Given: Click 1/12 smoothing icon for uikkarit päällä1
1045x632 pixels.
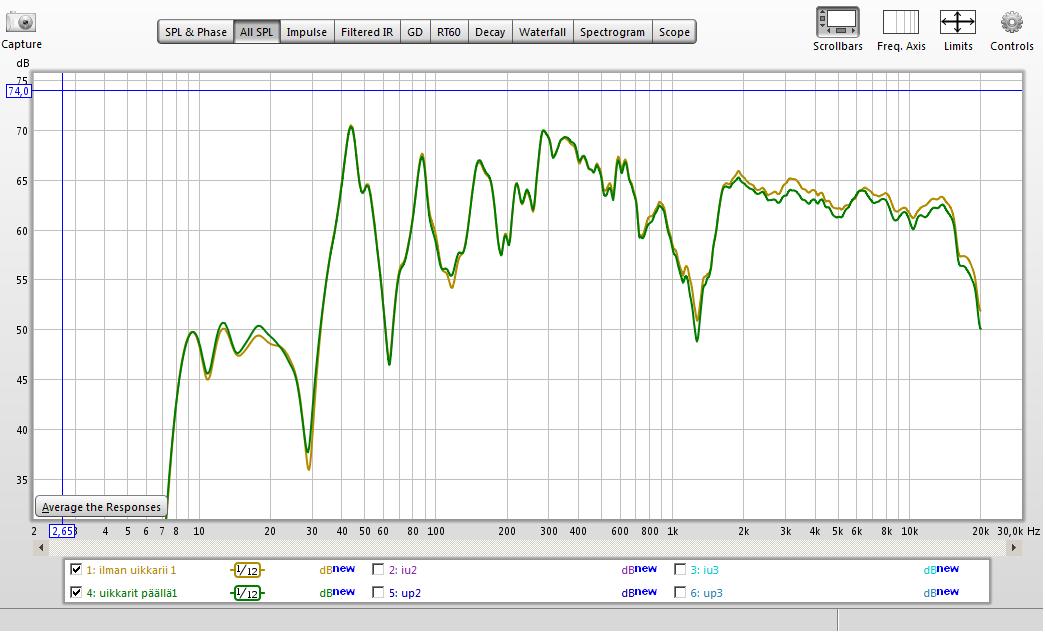Looking at the screenshot, I should (x=247, y=593).
